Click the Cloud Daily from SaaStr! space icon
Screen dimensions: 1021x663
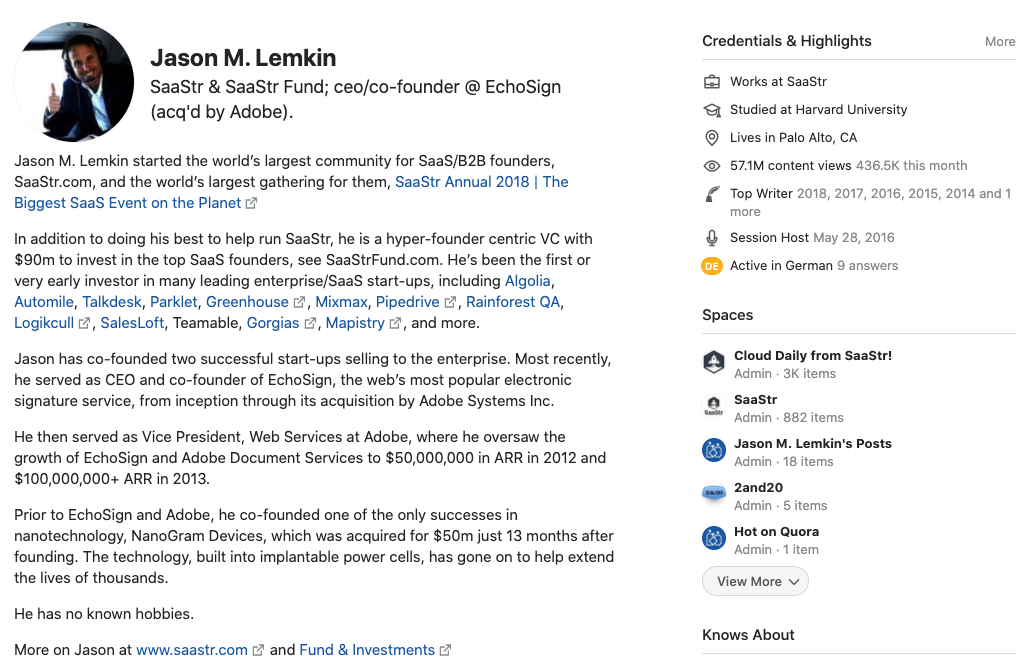point(713,363)
